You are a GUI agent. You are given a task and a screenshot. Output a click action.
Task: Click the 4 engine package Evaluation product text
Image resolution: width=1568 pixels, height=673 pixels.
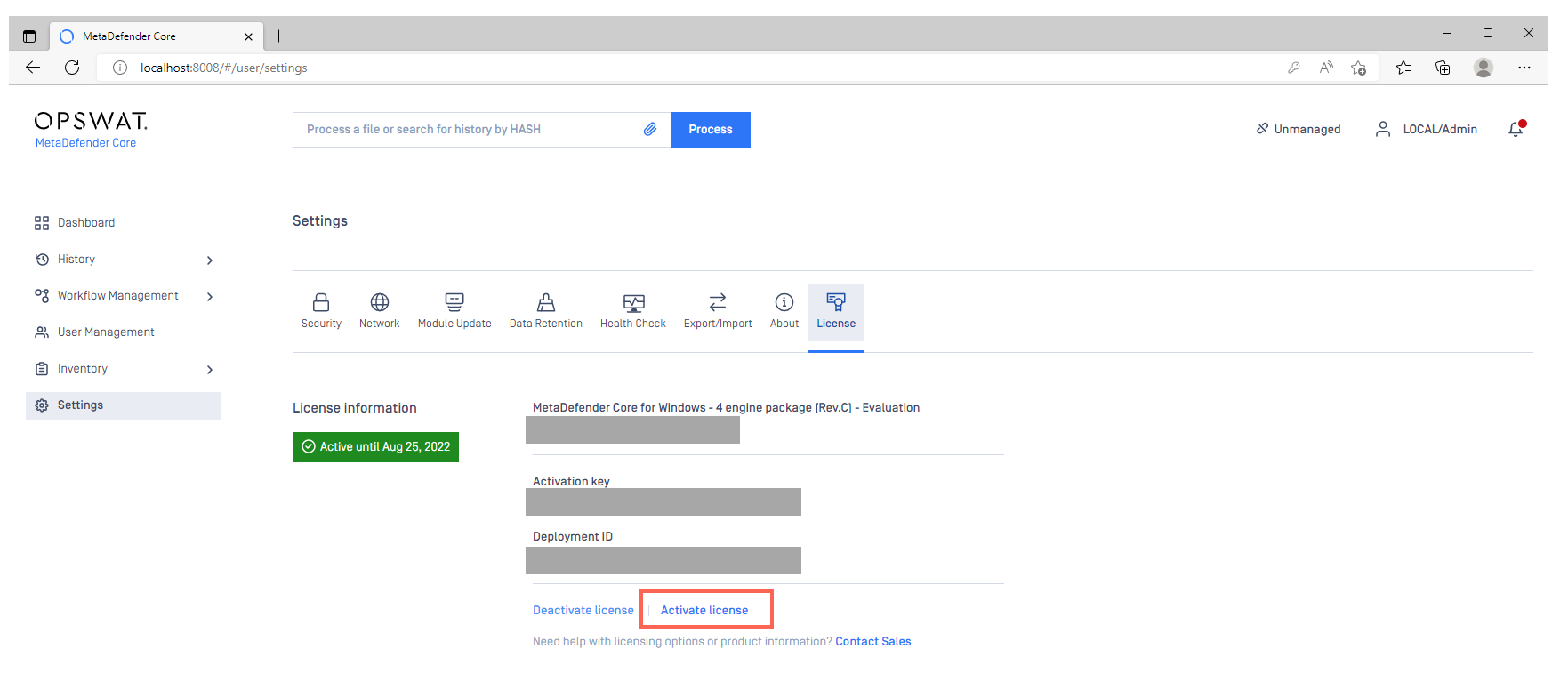(x=726, y=407)
